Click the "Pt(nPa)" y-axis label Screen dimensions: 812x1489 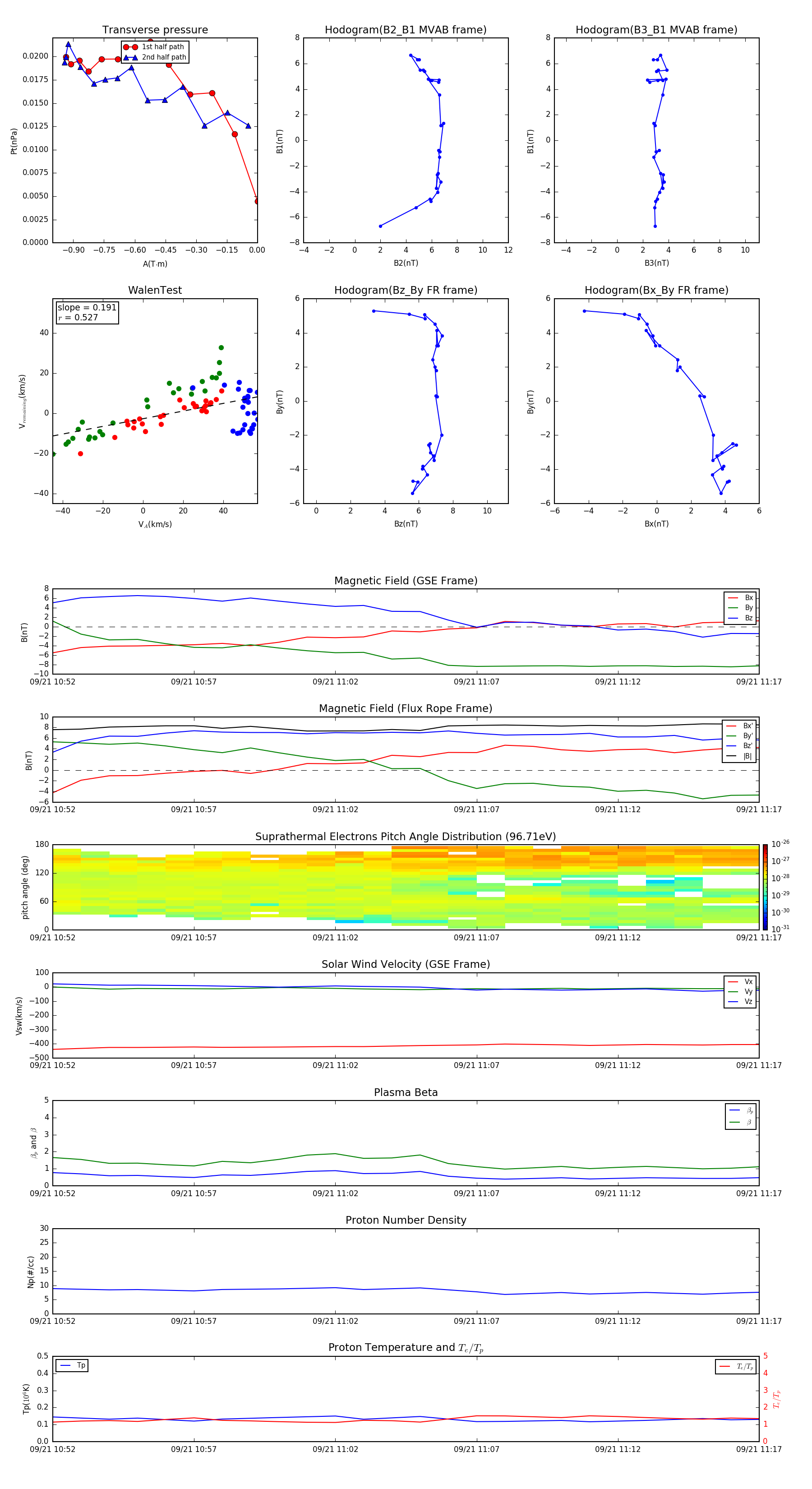click(x=14, y=140)
